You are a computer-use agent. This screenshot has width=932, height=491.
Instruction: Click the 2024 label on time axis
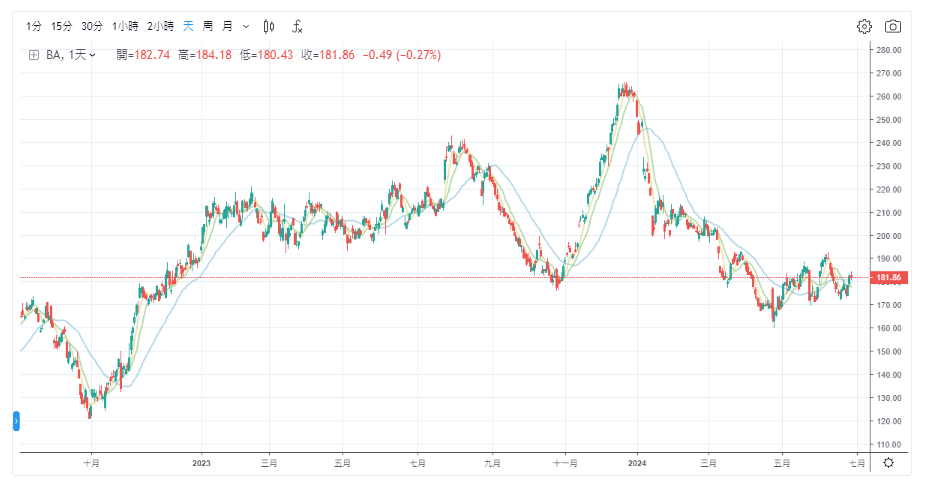coord(638,463)
